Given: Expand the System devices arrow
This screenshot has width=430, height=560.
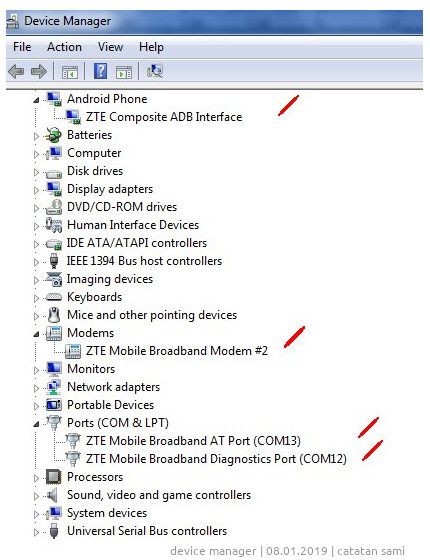Looking at the screenshot, I should [36, 514].
